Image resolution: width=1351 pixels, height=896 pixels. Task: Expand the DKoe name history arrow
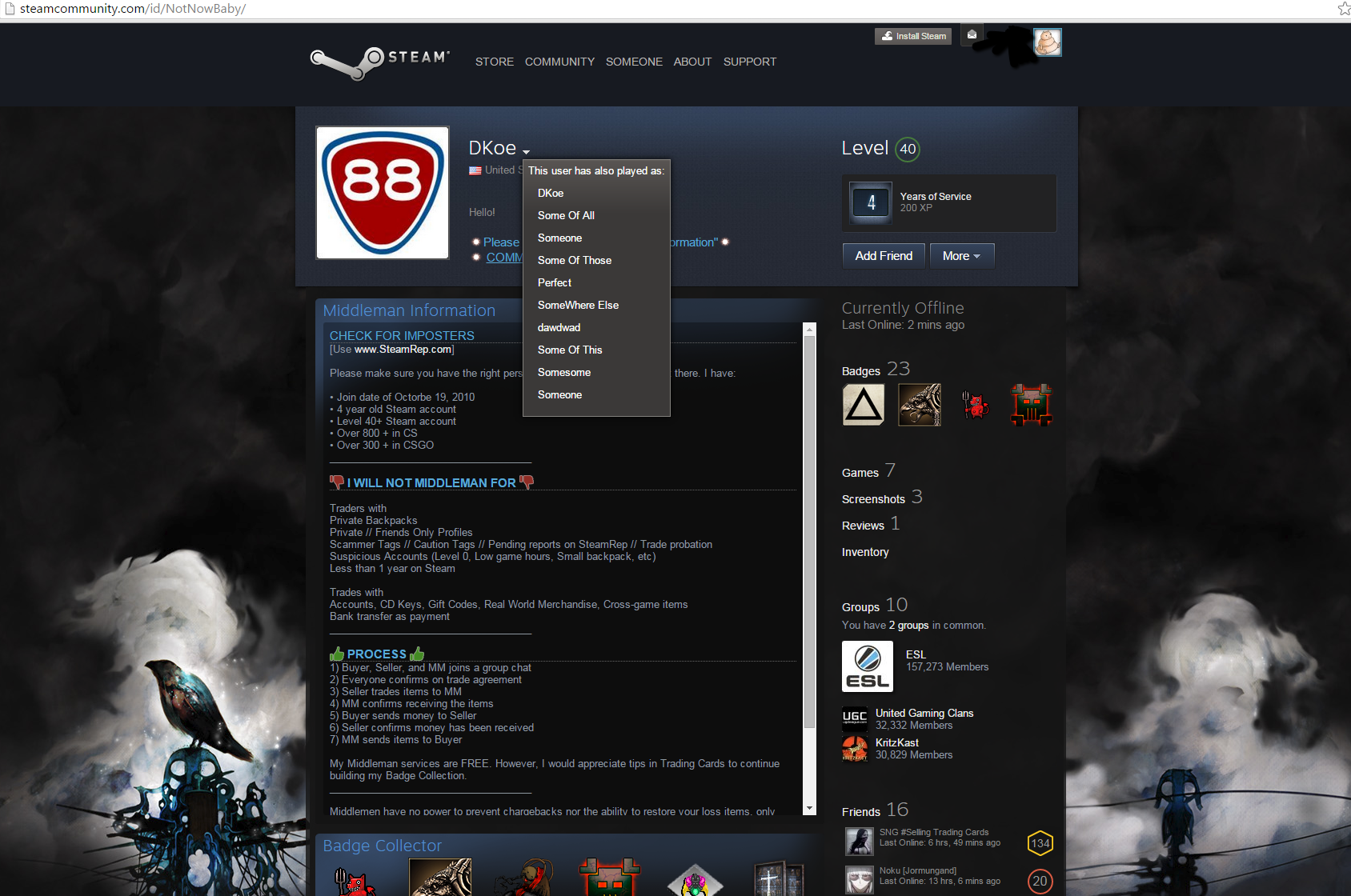point(526,151)
